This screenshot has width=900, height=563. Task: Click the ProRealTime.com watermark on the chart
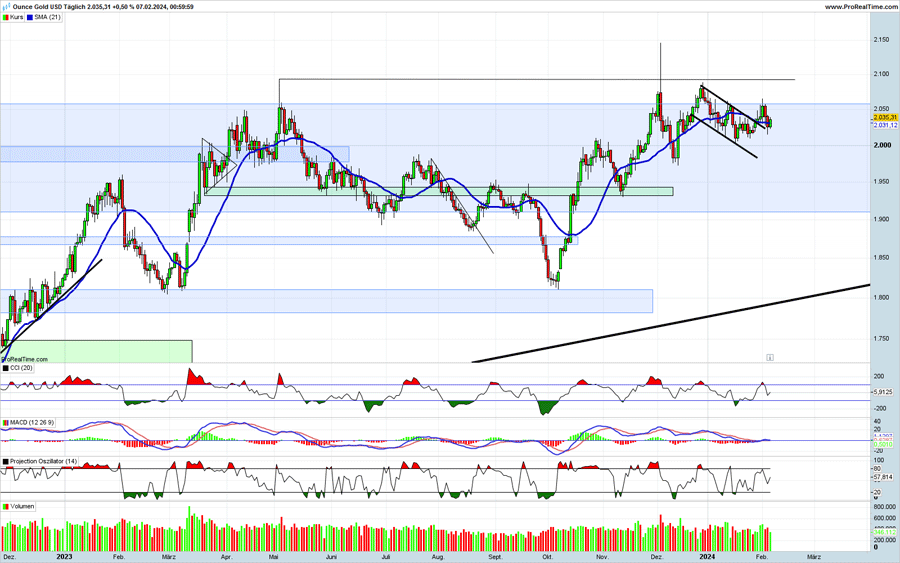24,357
